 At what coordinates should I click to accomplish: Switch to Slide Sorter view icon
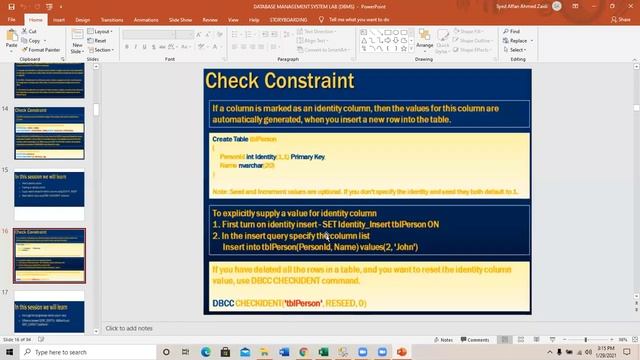tap(521, 340)
